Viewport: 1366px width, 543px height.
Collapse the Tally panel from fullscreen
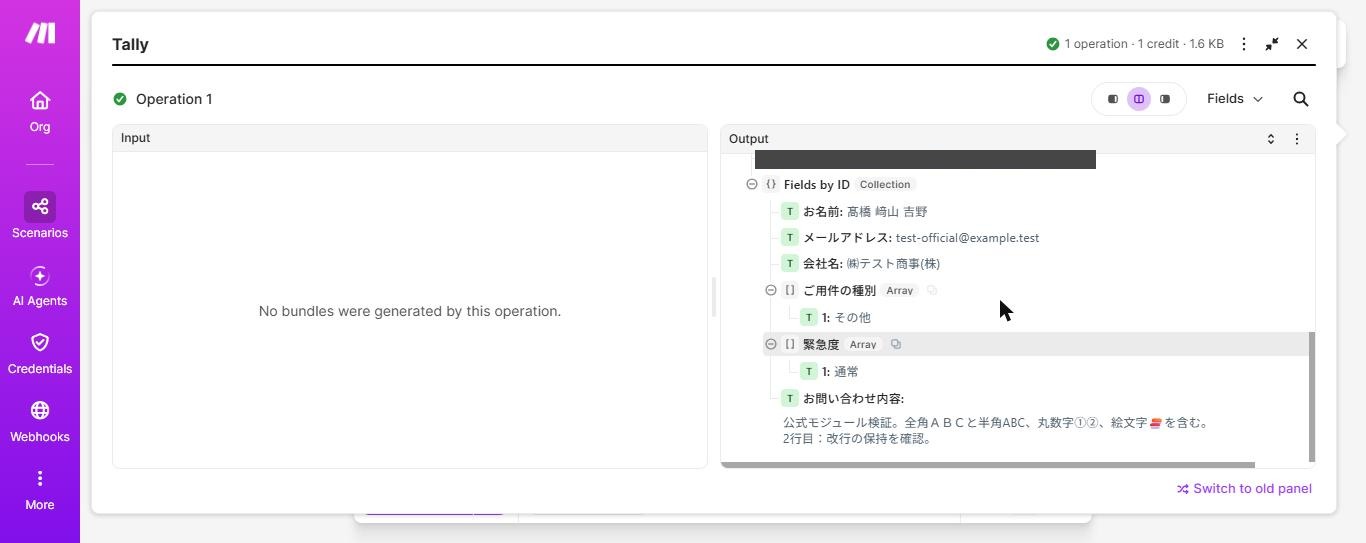(1272, 44)
